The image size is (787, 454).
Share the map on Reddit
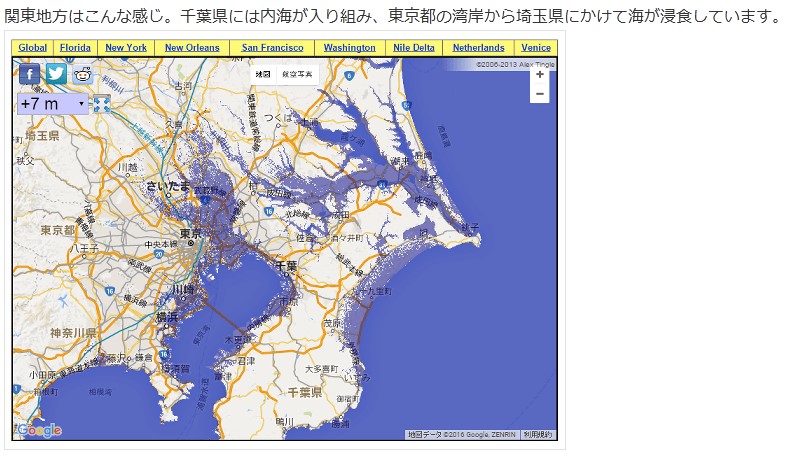(81, 74)
